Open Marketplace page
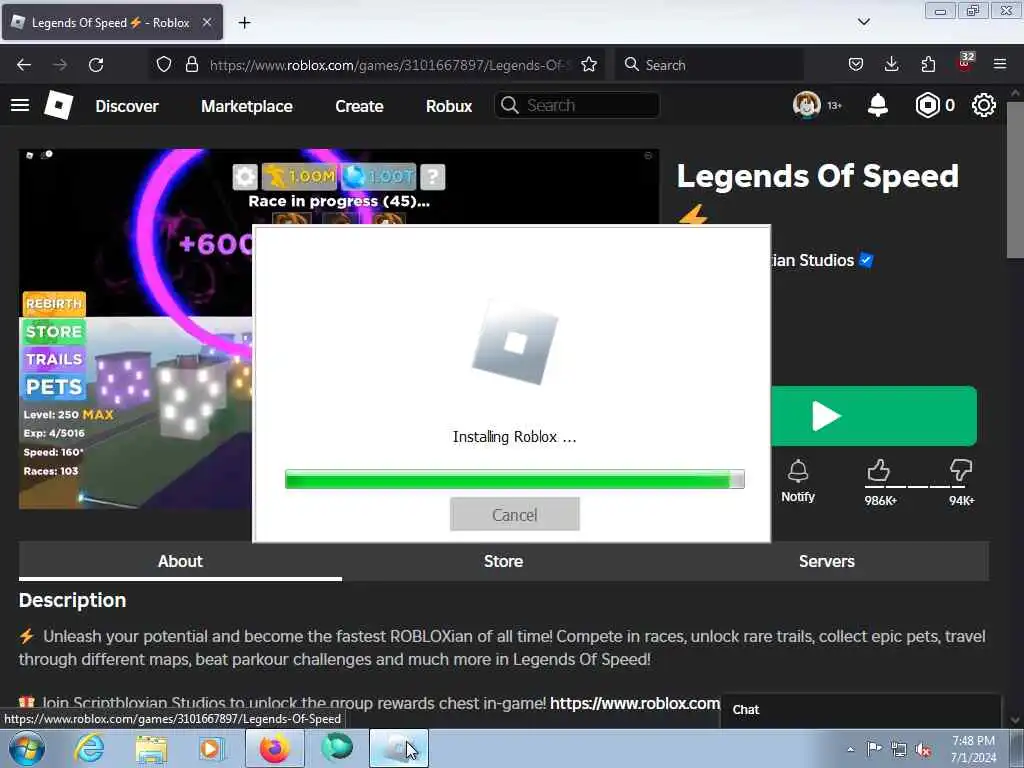The image size is (1024, 768). (x=247, y=106)
